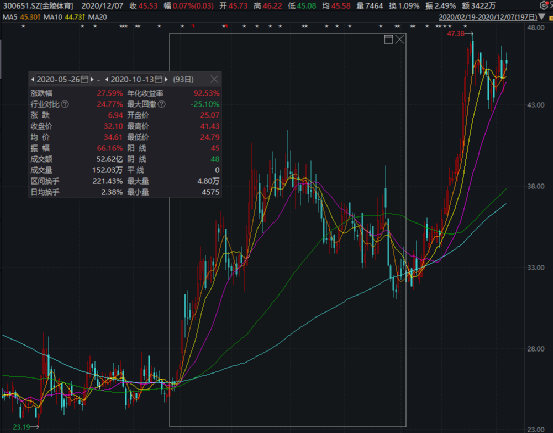The image size is (553, 433).
Task: Open the start date calendar picker icon
Action: (84, 79)
